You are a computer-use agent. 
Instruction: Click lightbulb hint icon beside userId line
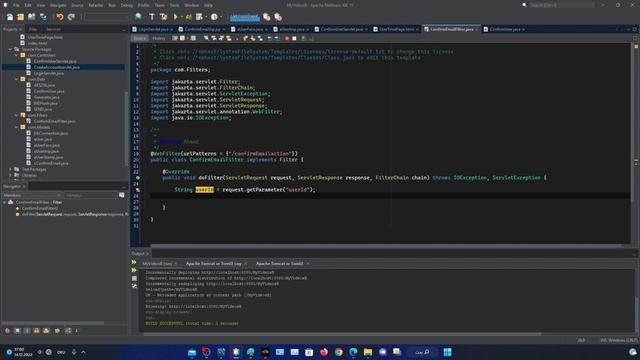138,189
